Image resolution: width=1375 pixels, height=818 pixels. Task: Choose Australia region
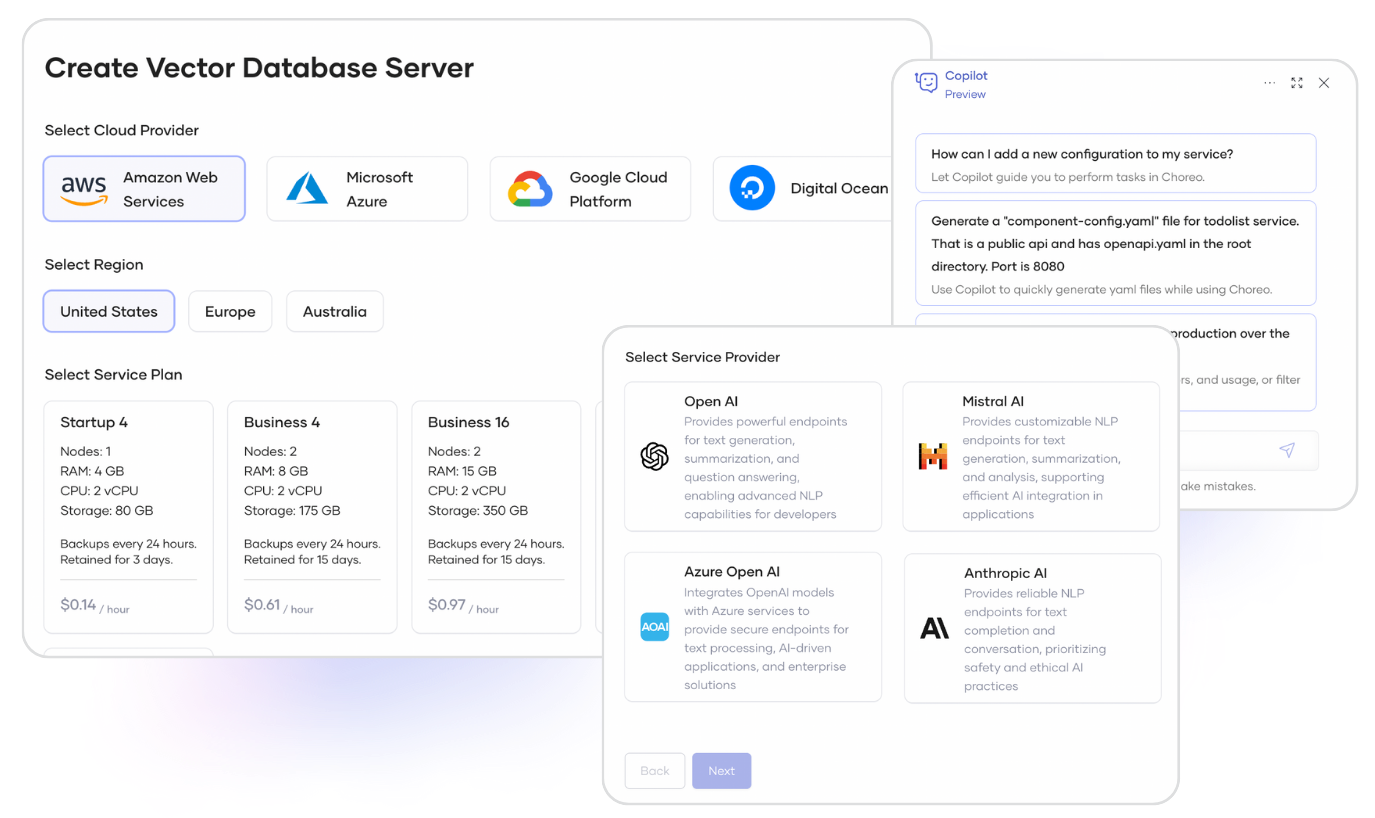[335, 311]
